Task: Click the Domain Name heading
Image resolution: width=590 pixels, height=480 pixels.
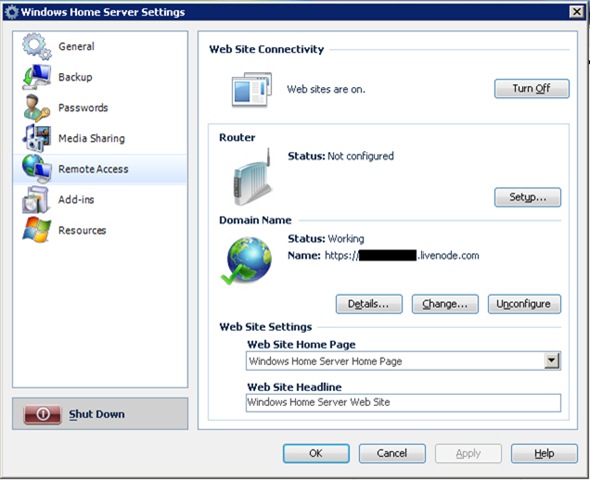Action: click(x=255, y=220)
